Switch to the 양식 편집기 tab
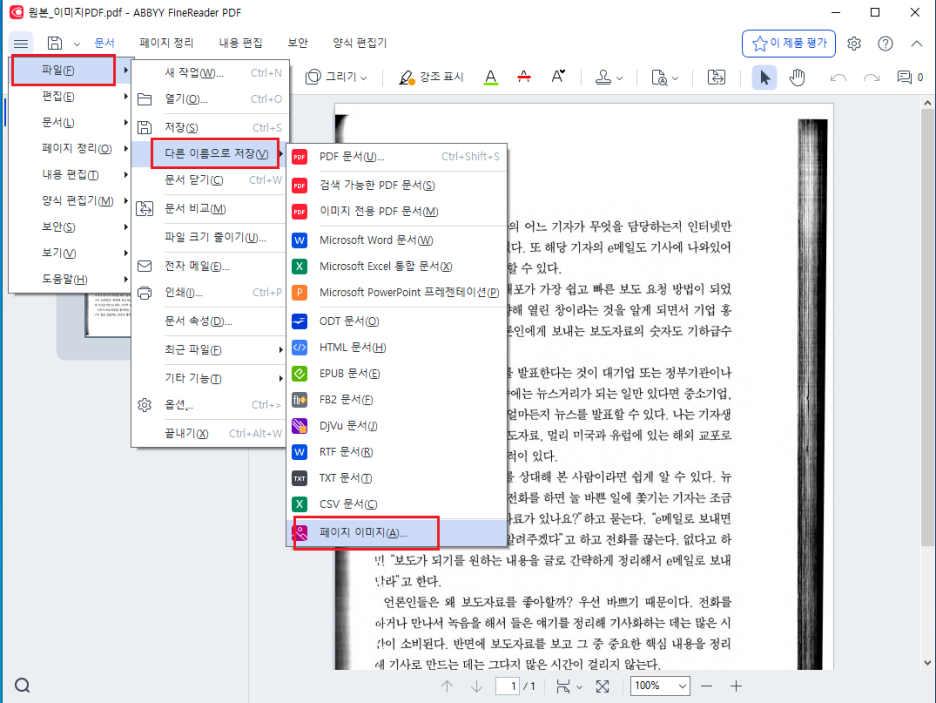This screenshot has width=936, height=703. (360, 43)
